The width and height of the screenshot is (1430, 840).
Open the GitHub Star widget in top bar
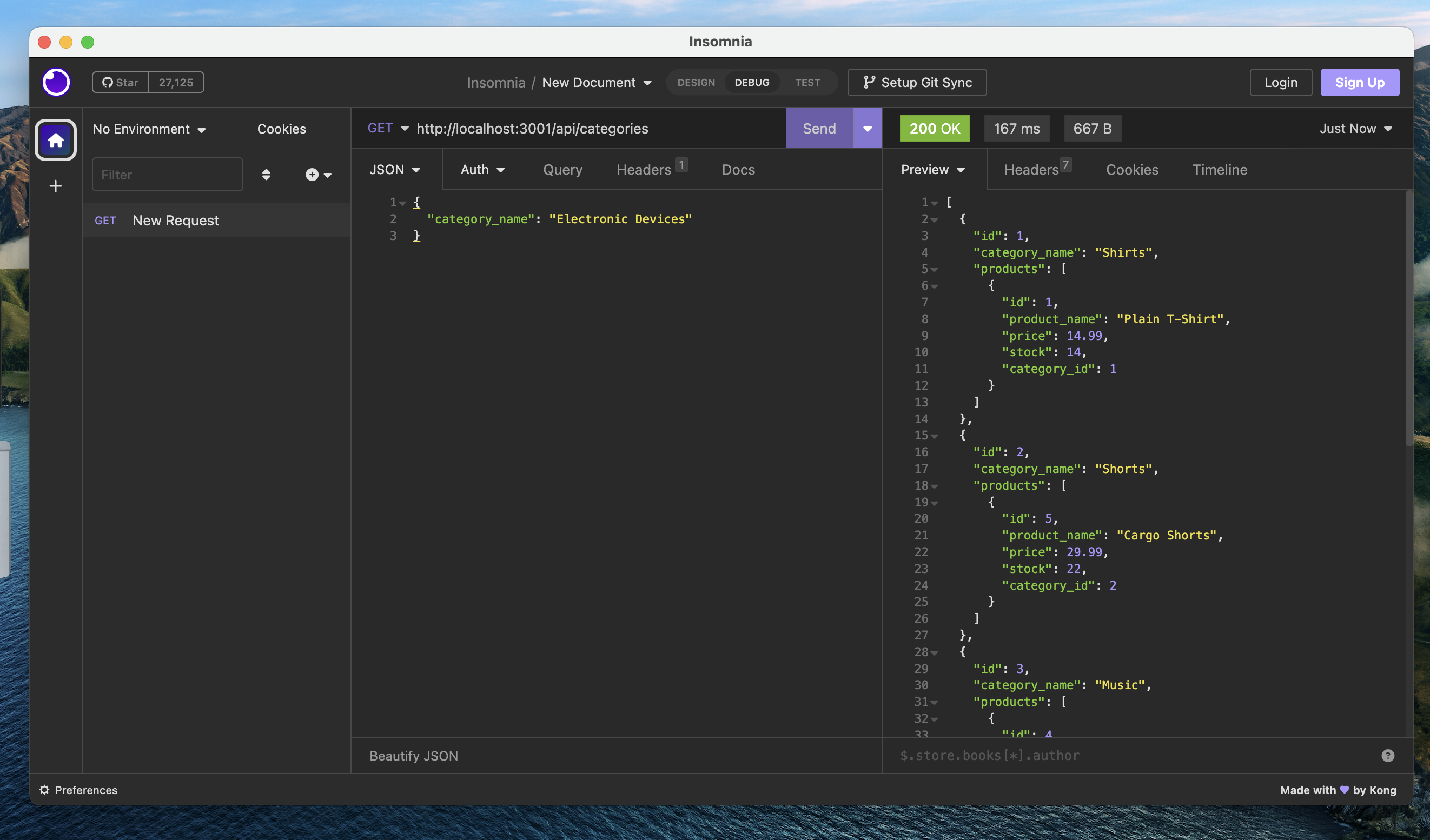tap(120, 82)
